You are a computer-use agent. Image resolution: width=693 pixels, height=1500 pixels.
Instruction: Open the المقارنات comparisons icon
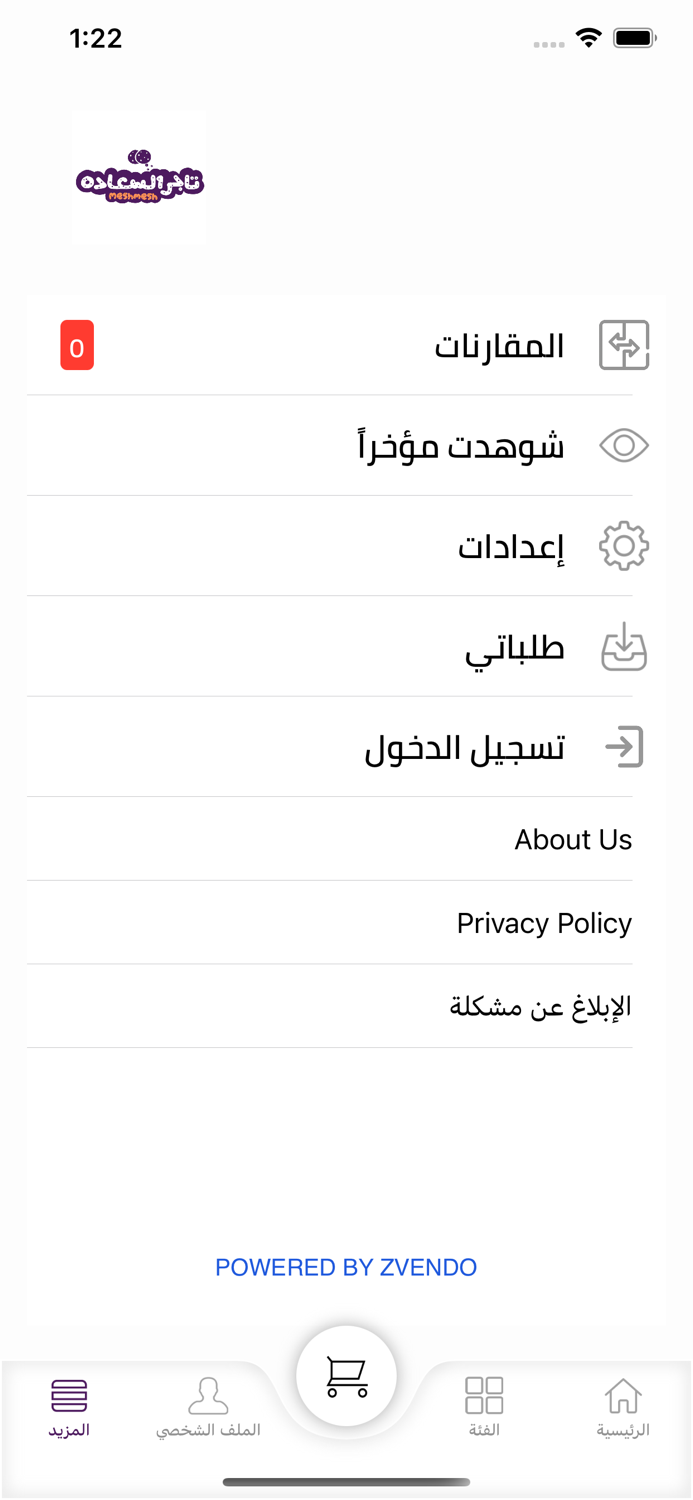(622, 345)
